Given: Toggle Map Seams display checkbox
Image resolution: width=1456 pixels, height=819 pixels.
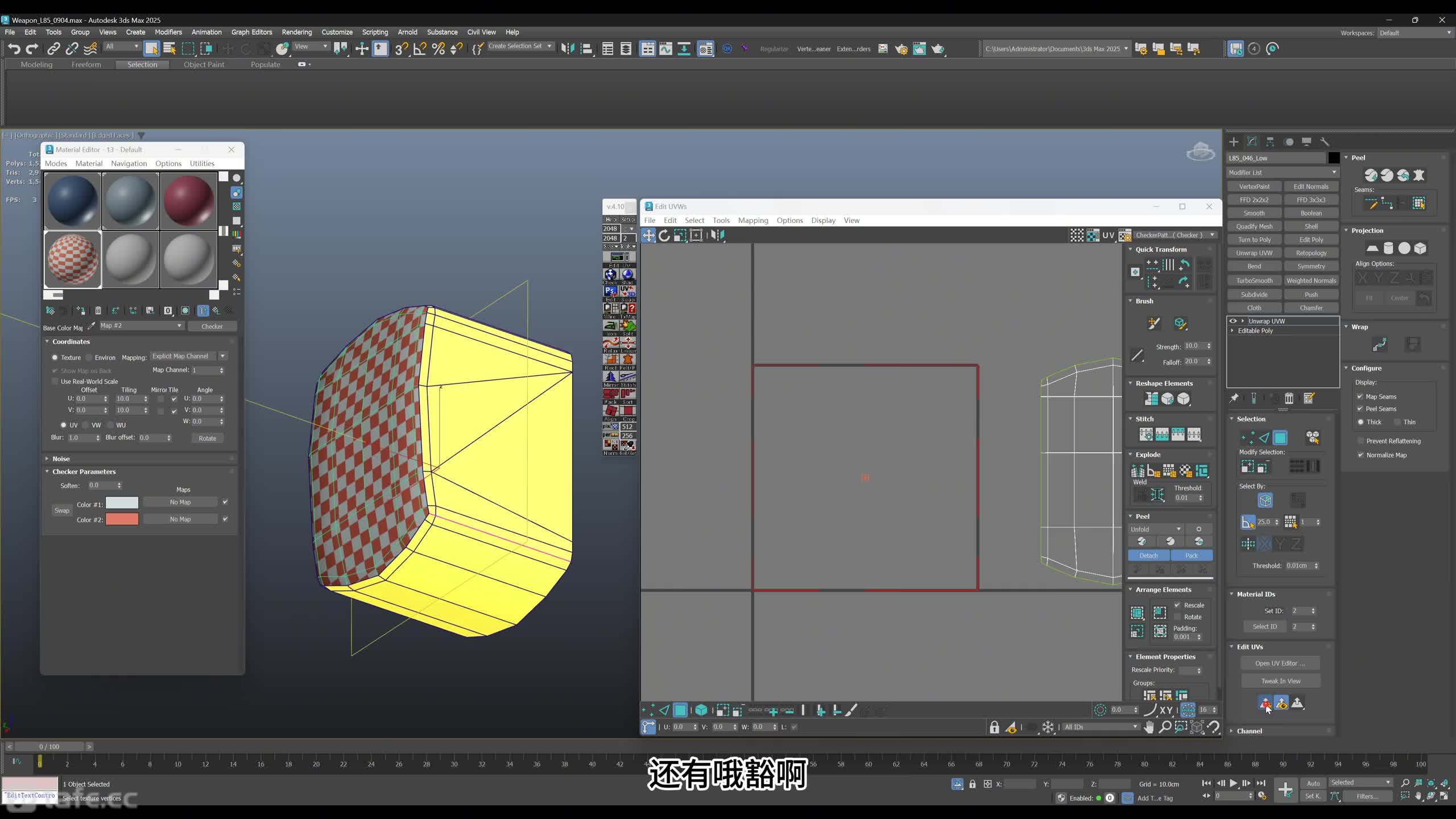Looking at the screenshot, I should coord(1360,396).
